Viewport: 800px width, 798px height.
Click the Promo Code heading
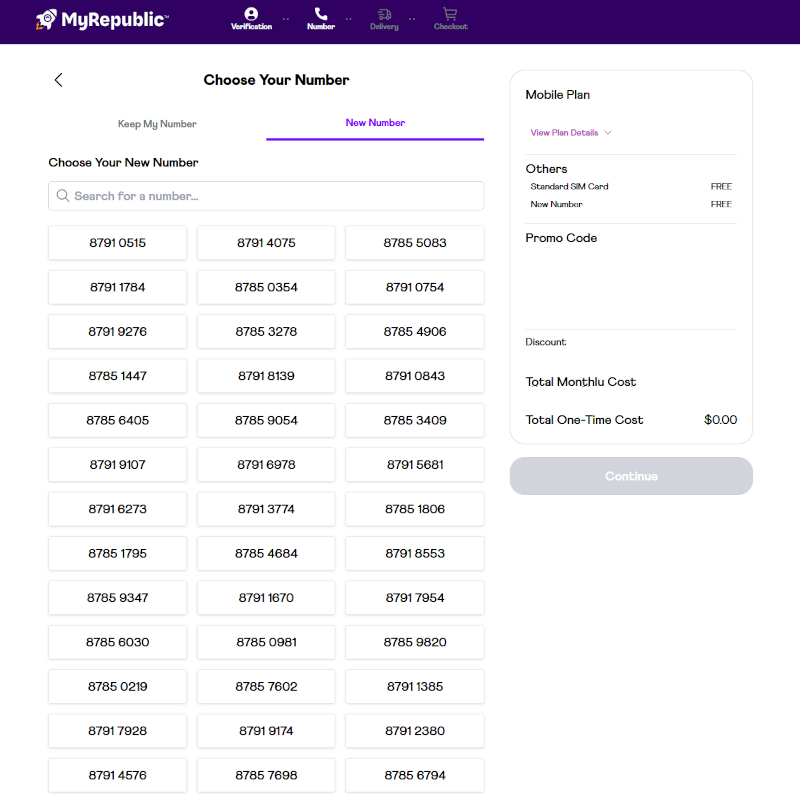pyautogui.click(x=561, y=238)
